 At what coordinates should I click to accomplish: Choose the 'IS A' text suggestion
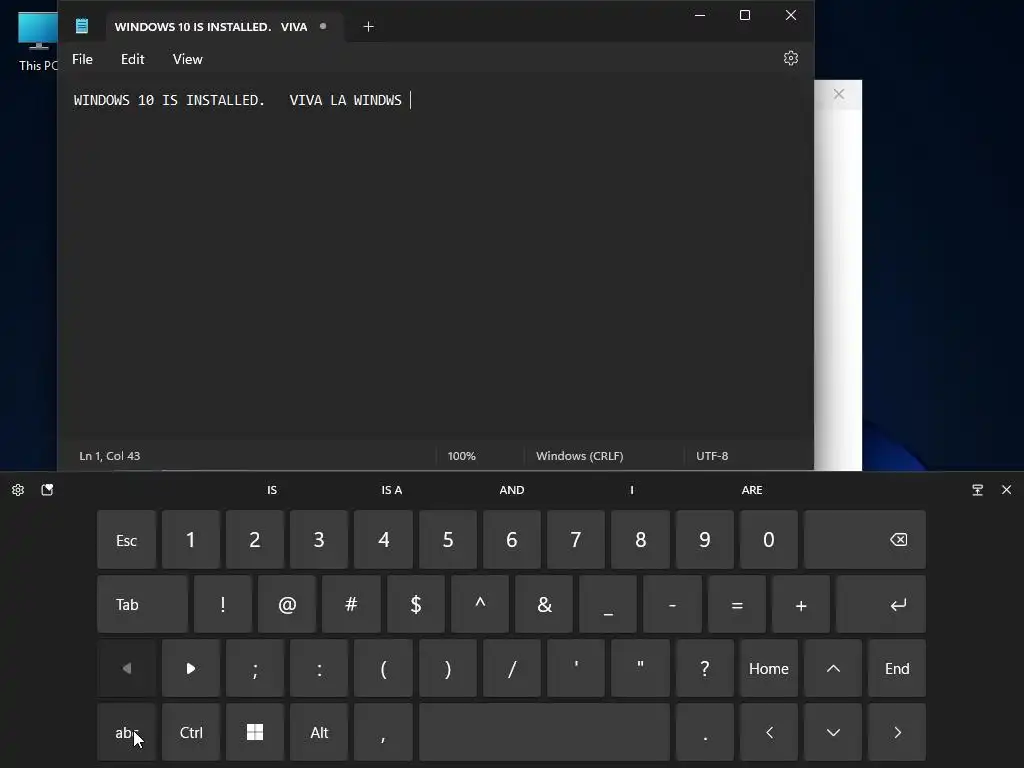[x=392, y=490]
